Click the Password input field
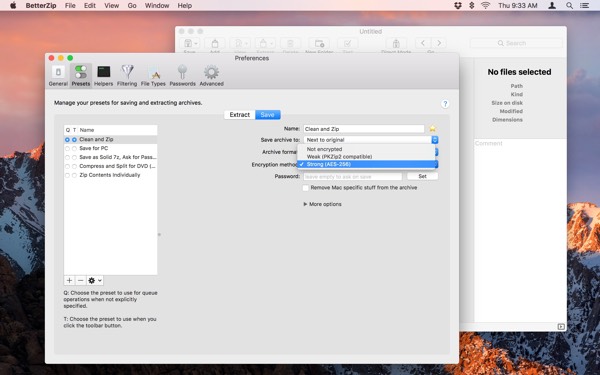This screenshot has width=600, height=375. (353, 176)
